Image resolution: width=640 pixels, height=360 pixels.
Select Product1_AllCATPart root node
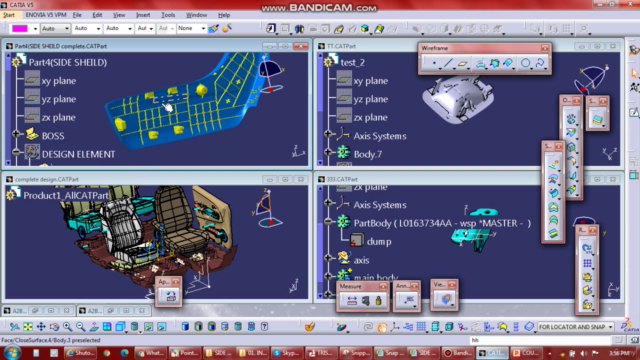tap(66, 196)
